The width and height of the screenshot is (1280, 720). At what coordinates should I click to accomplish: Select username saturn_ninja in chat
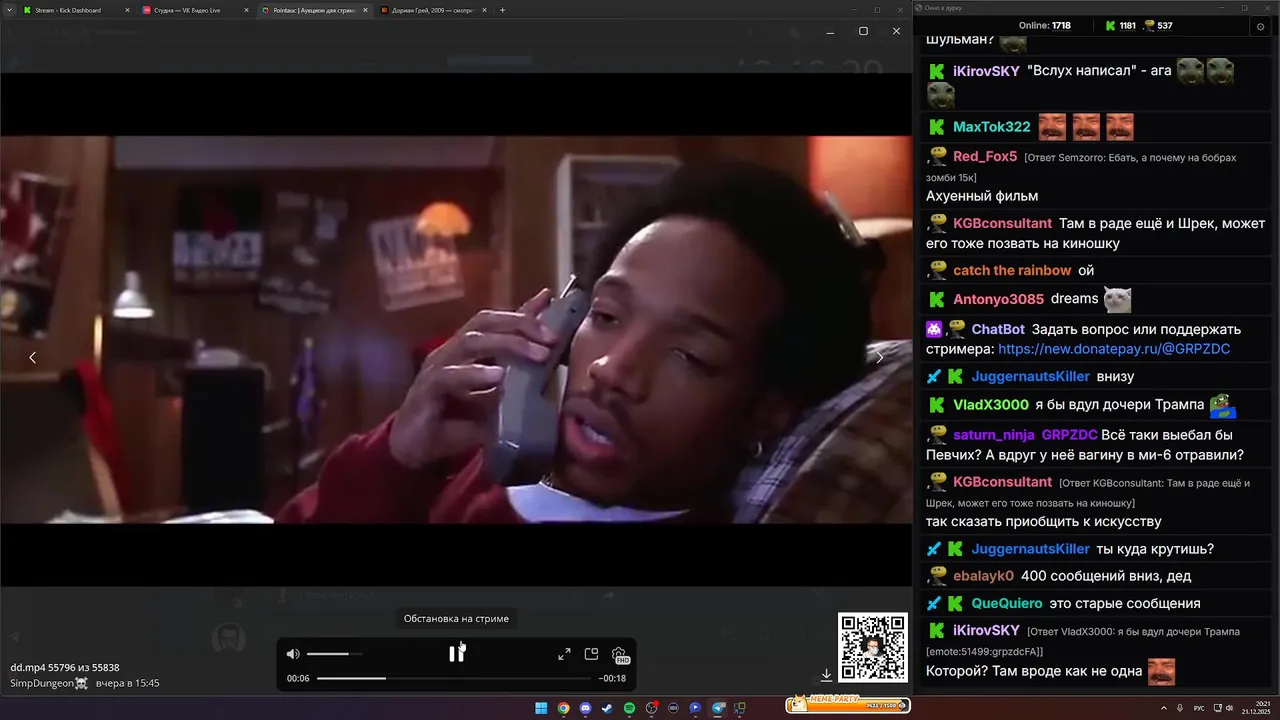point(994,435)
